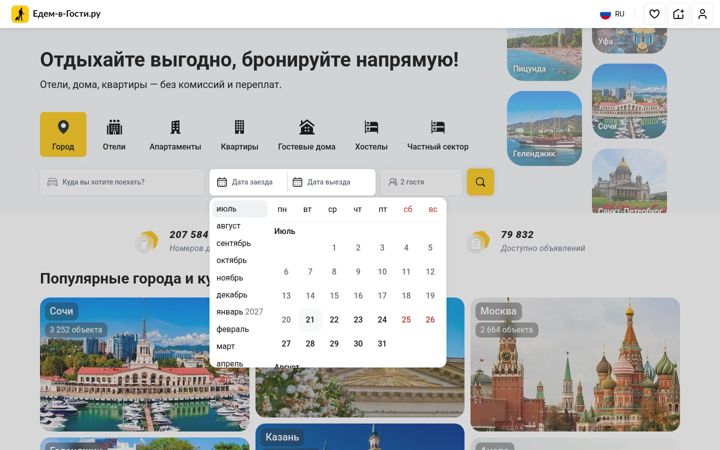Screen dimensions: 720x450
Task: Select the Город category tab
Action: pos(63,135)
